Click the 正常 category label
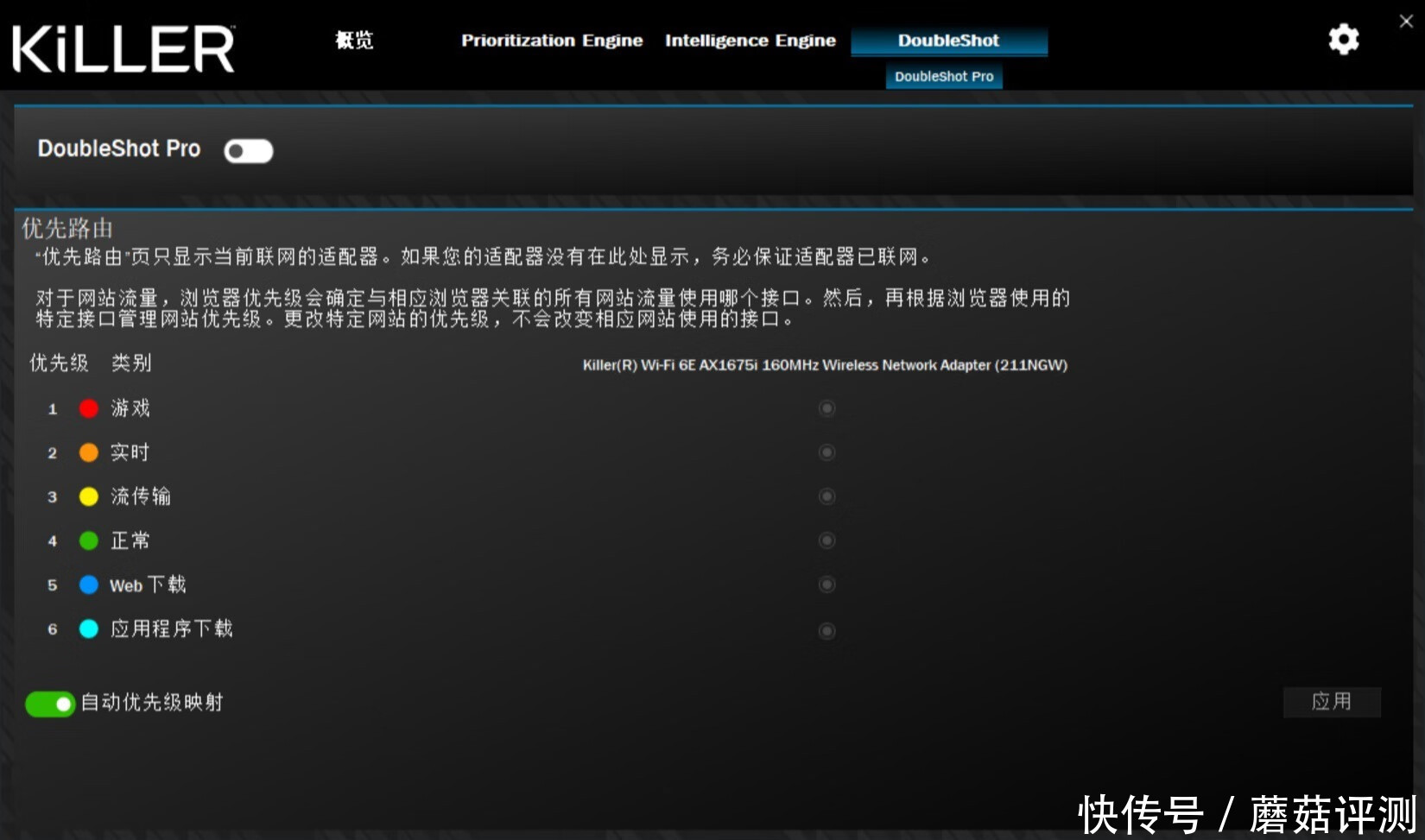Image resolution: width=1425 pixels, height=840 pixels. click(x=130, y=540)
